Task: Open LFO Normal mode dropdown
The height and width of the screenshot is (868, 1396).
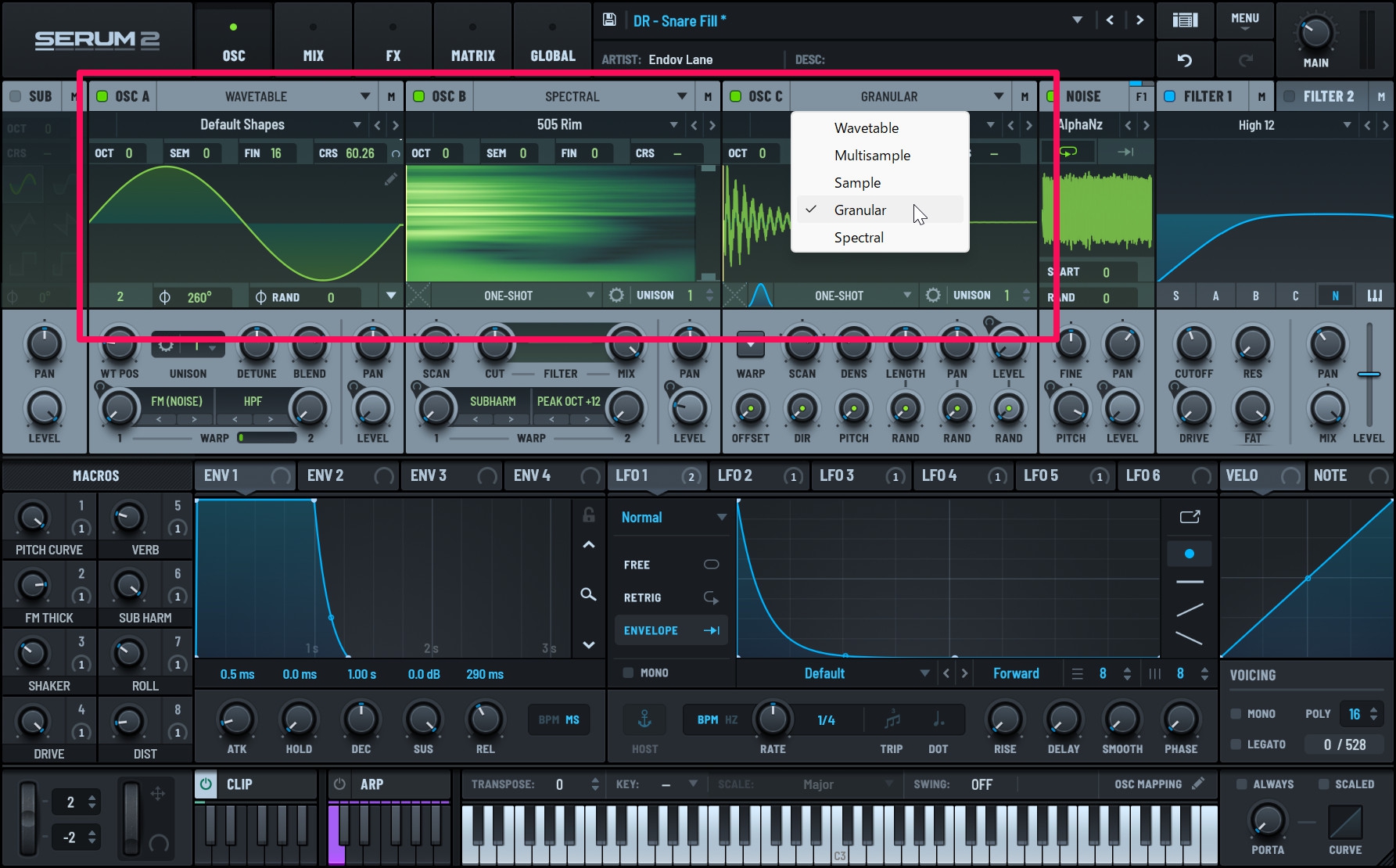Action: (x=673, y=518)
